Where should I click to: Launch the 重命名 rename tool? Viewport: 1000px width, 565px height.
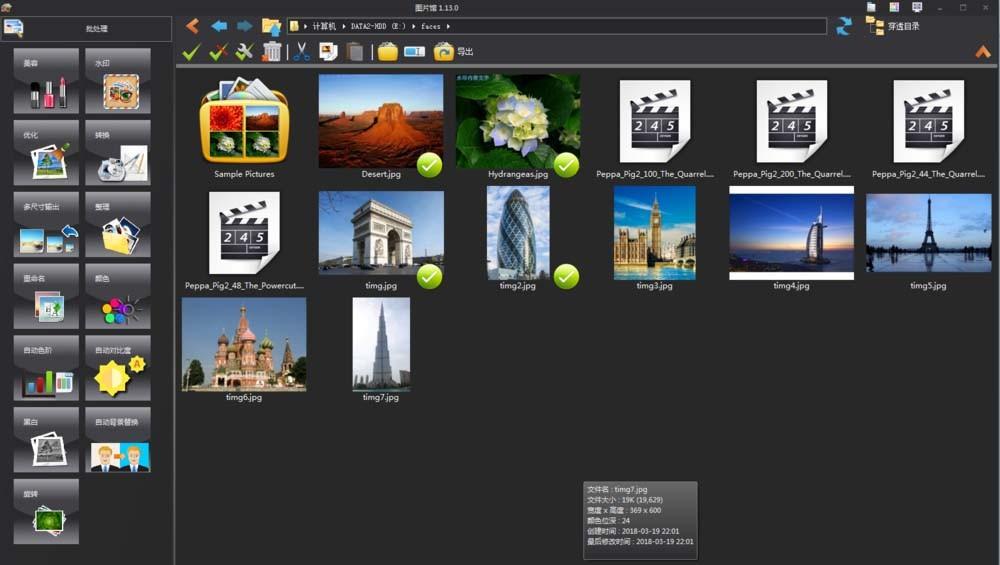point(46,298)
